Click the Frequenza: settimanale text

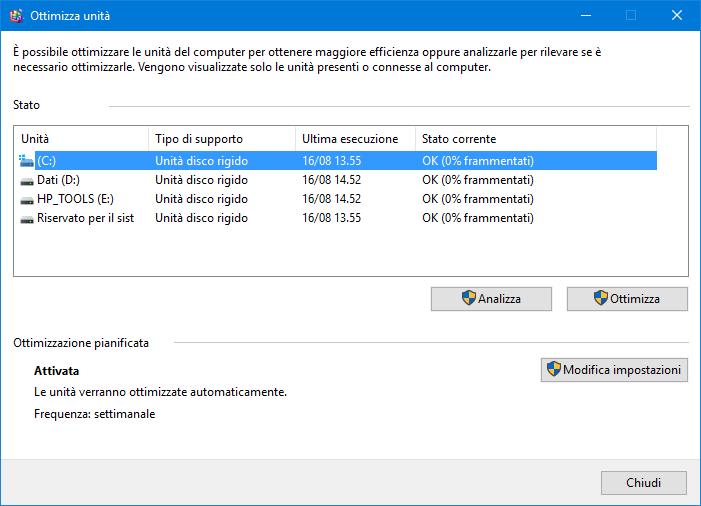(x=94, y=414)
